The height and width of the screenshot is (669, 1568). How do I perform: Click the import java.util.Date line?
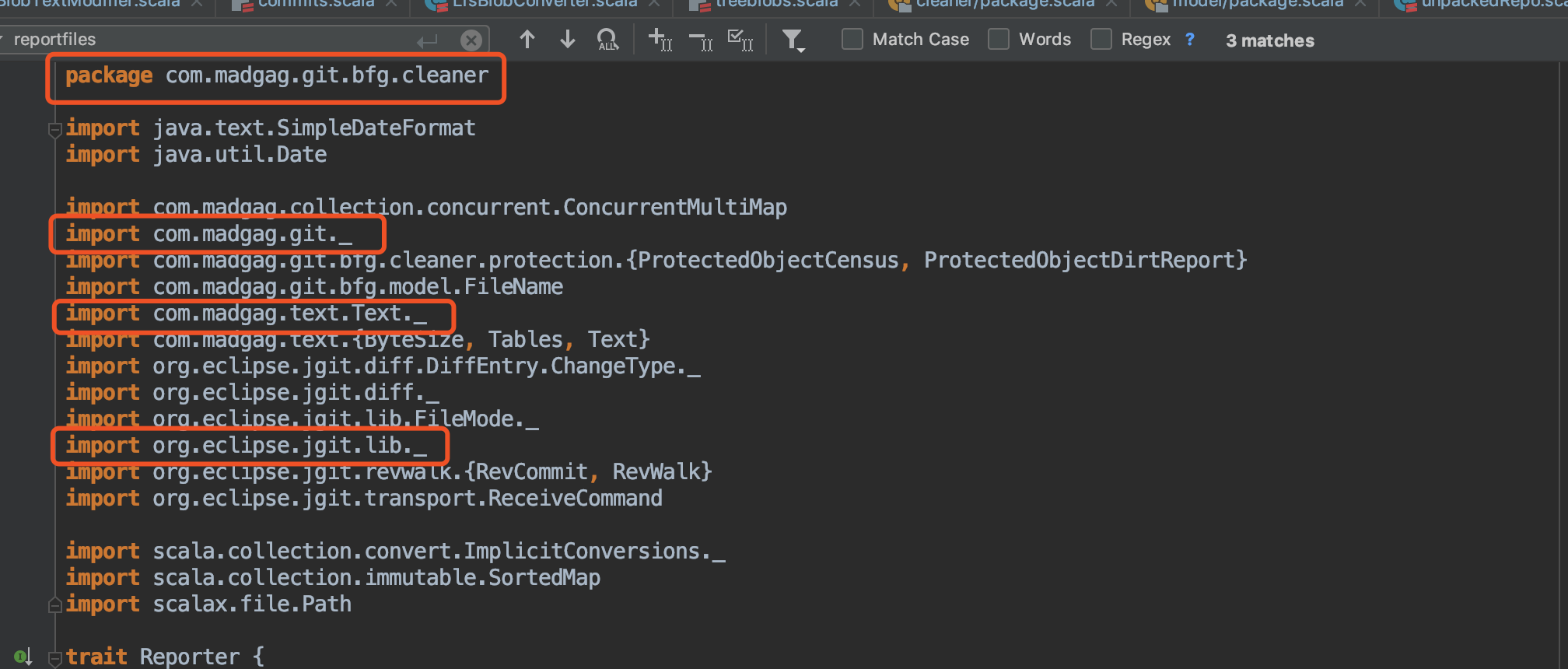[196, 154]
